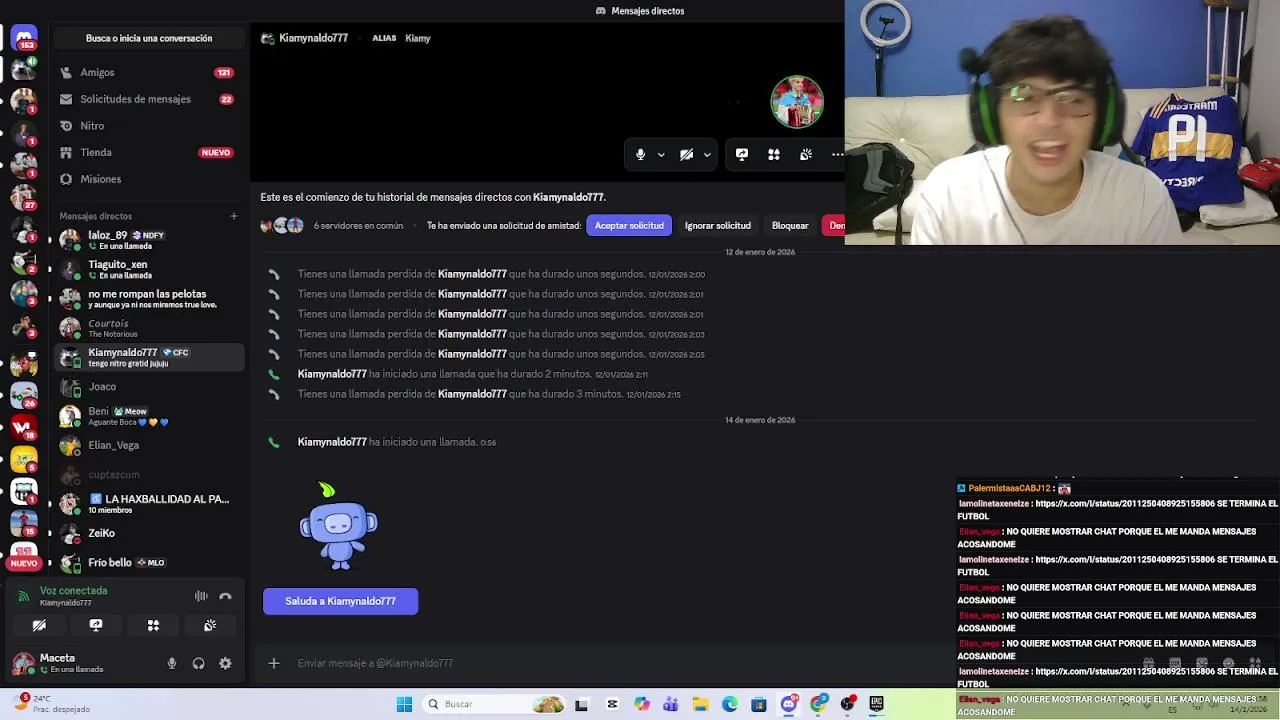The width and height of the screenshot is (1280, 720).
Task: Open Task View on taskbar
Action: 581,704
